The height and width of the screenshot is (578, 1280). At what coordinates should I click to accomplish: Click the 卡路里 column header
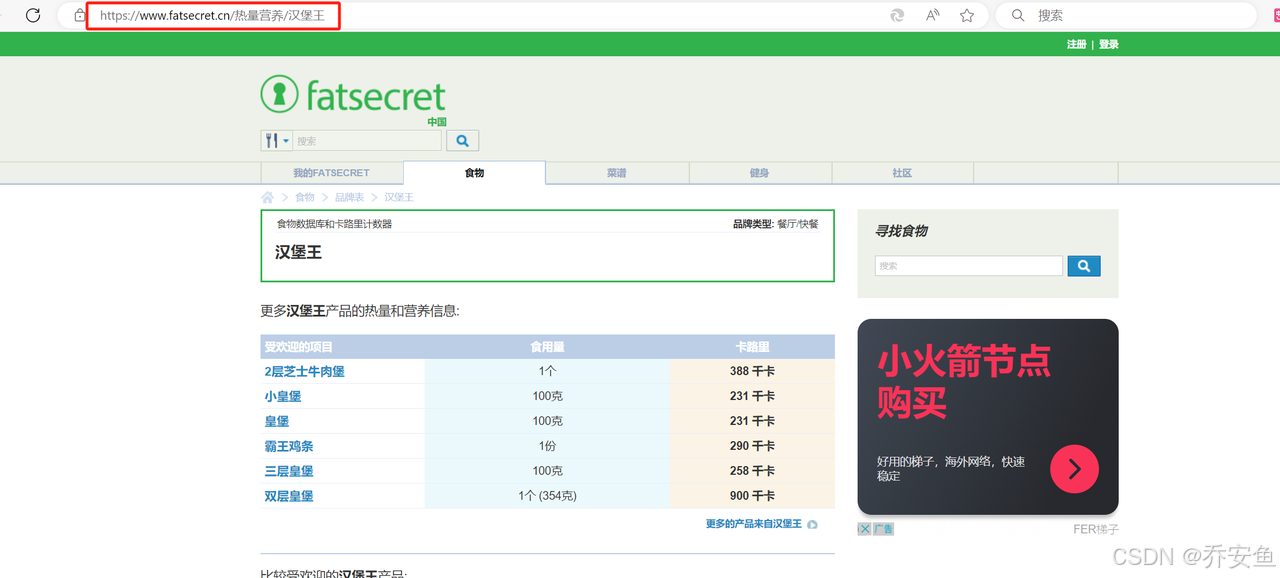tap(752, 347)
